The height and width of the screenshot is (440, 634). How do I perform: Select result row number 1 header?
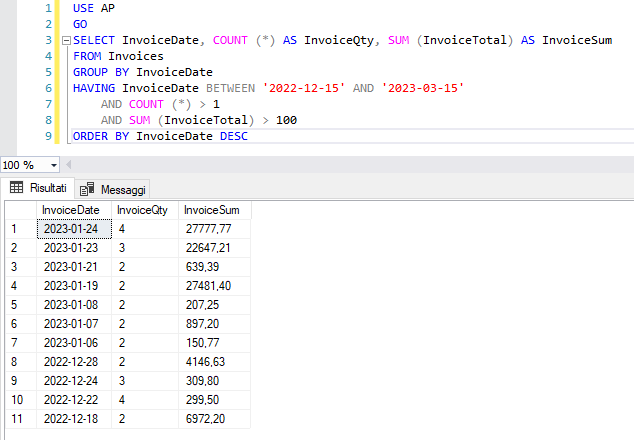pyautogui.click(x=21, y=229)
